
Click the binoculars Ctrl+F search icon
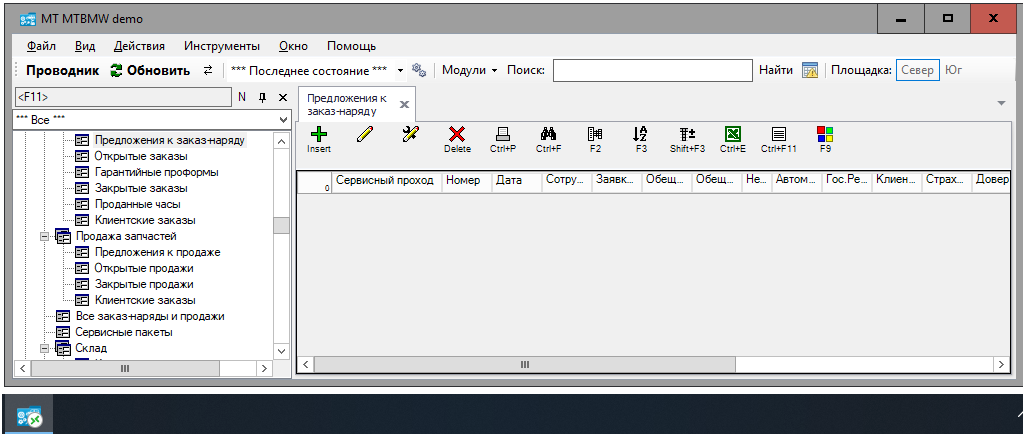[548, 135]
